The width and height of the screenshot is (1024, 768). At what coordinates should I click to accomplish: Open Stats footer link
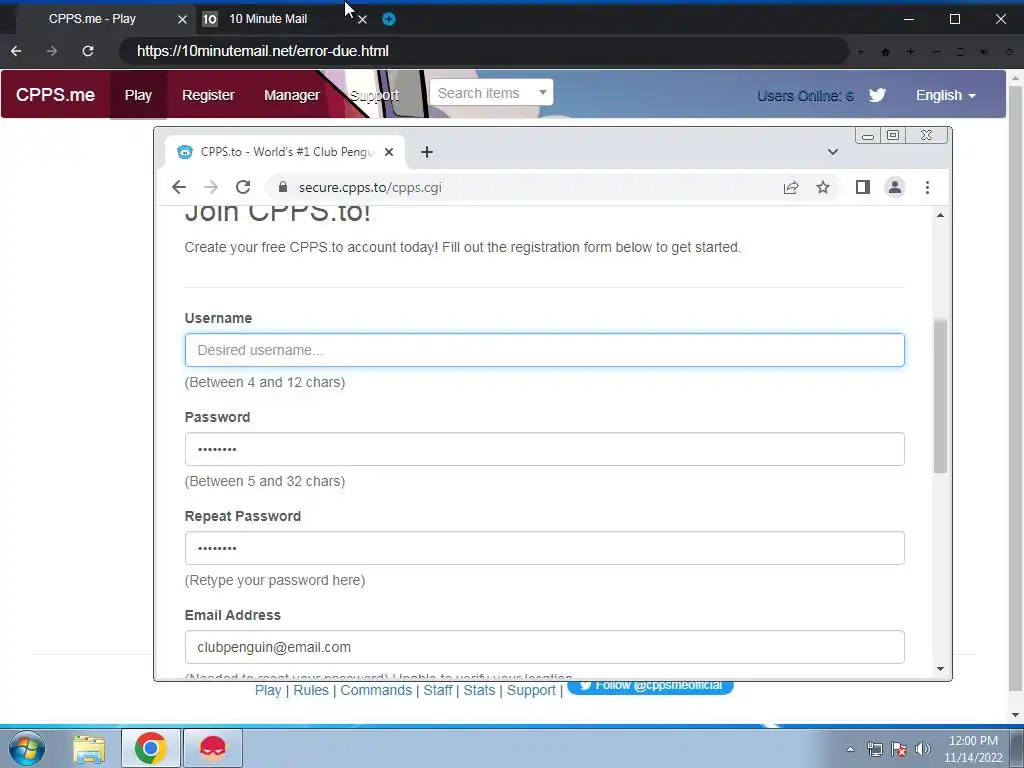click(x=479, y=690)
